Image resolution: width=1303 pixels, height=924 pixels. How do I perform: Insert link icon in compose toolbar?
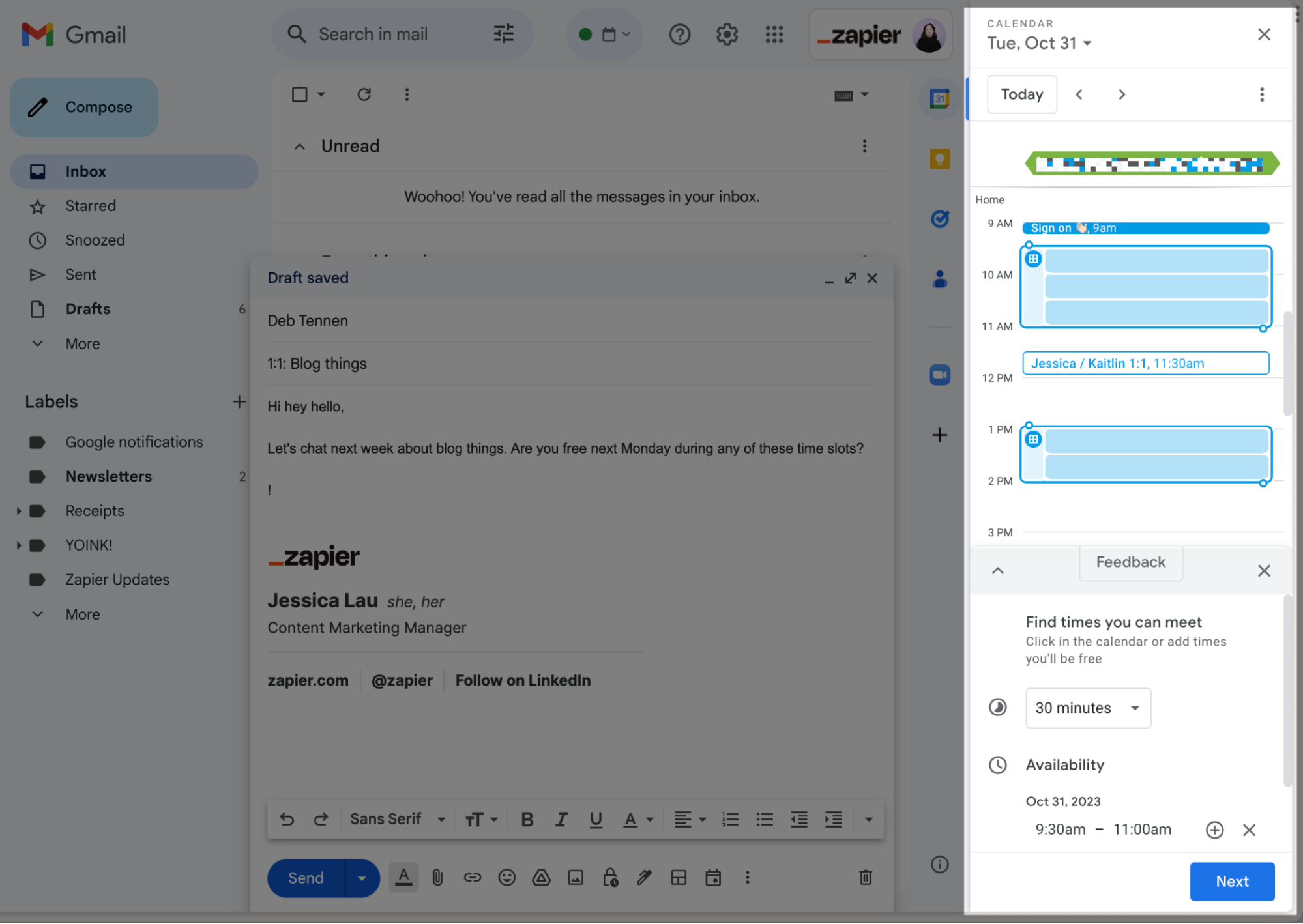(472, 878)
